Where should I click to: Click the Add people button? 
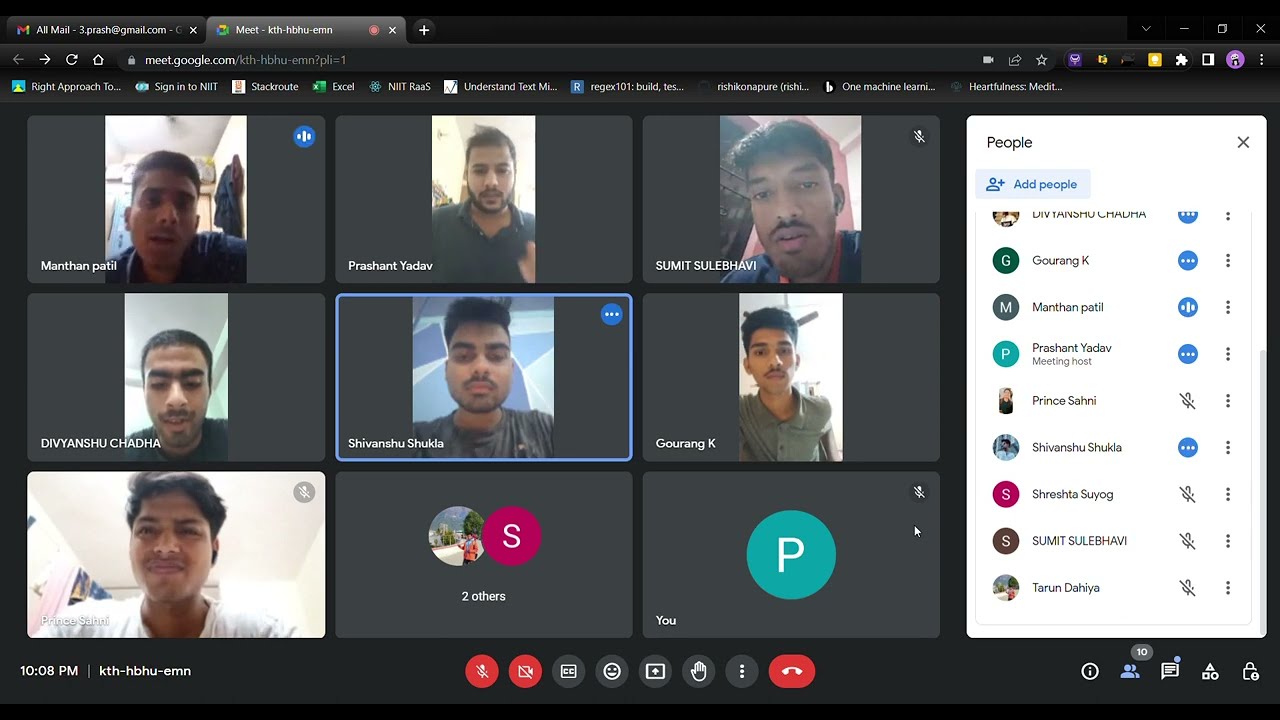(1033, 184)
